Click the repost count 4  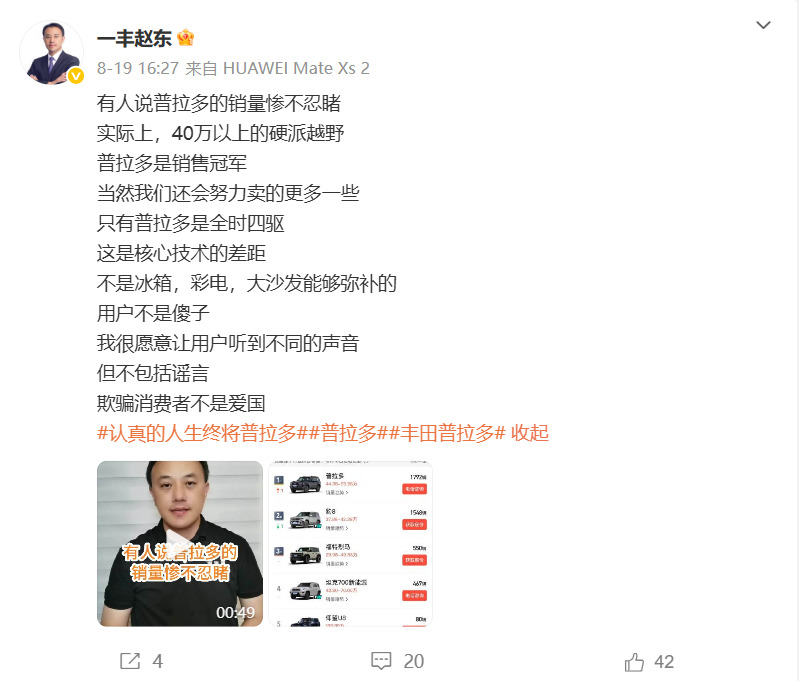157,662
